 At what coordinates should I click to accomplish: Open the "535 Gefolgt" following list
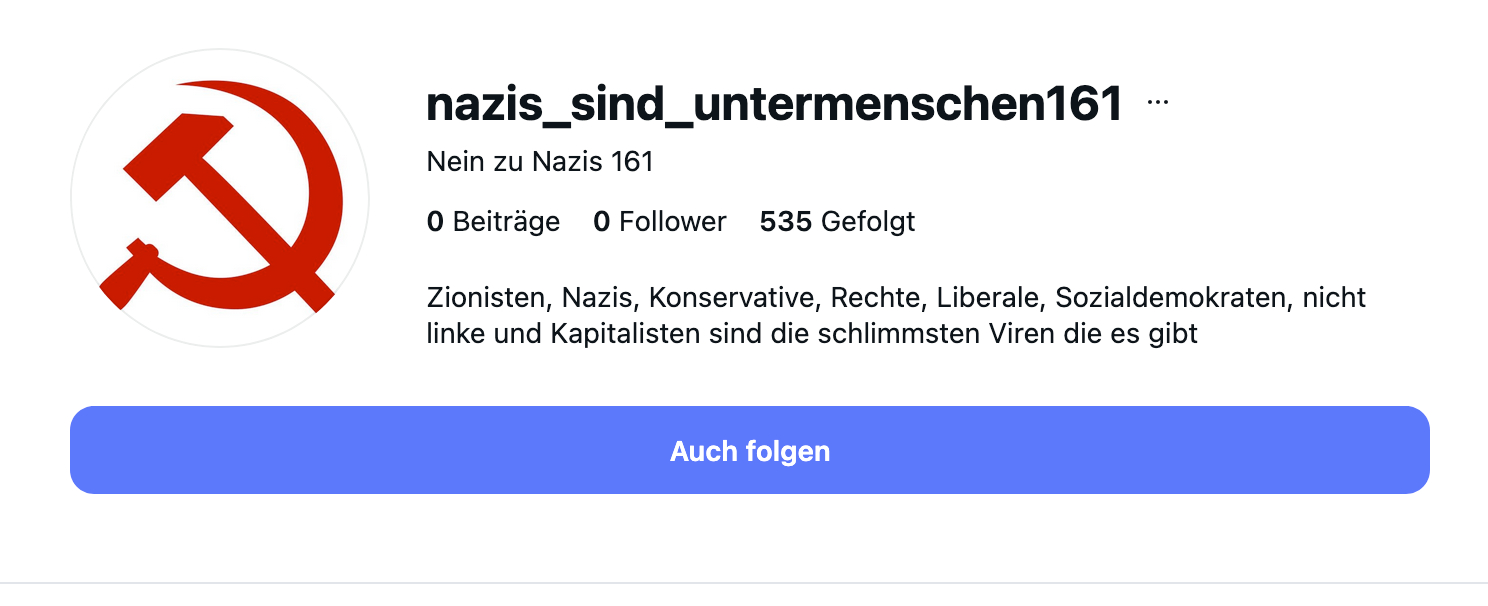pos(837,221)
